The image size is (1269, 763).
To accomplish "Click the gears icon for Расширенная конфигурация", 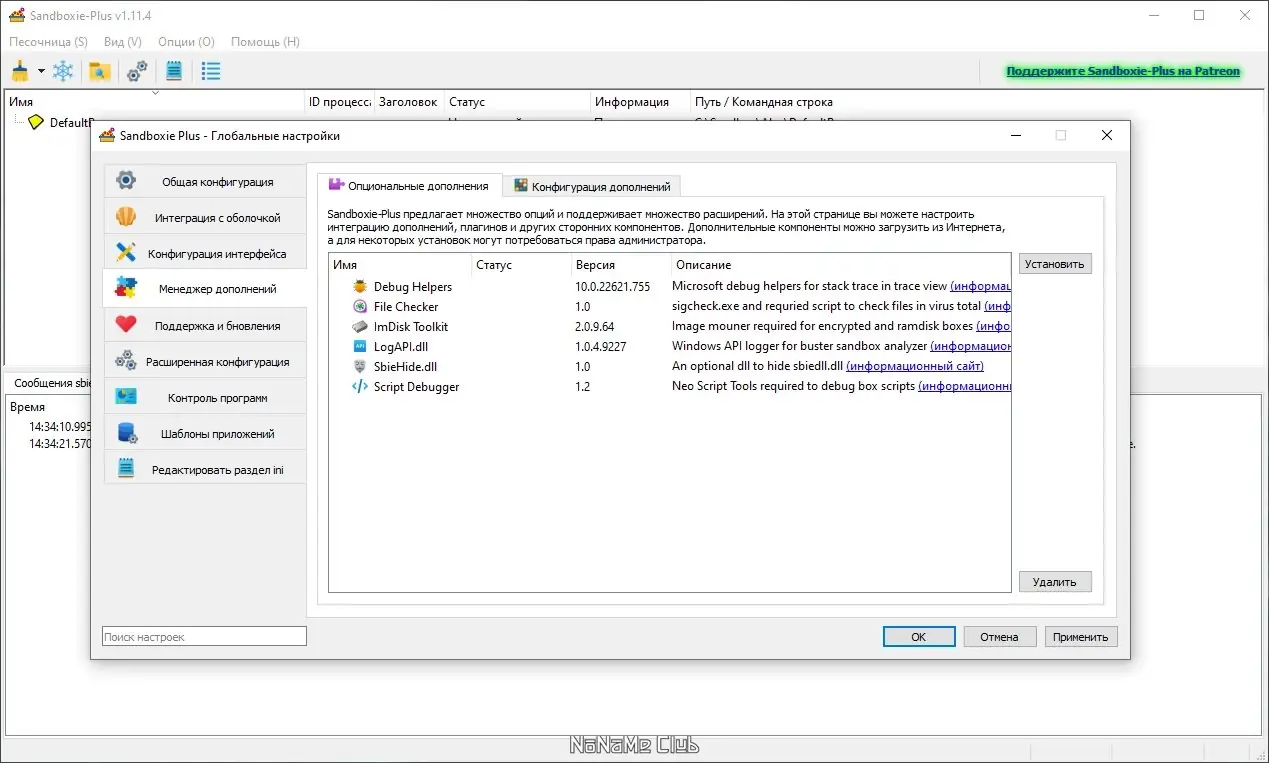I will (x=126, y=361).
